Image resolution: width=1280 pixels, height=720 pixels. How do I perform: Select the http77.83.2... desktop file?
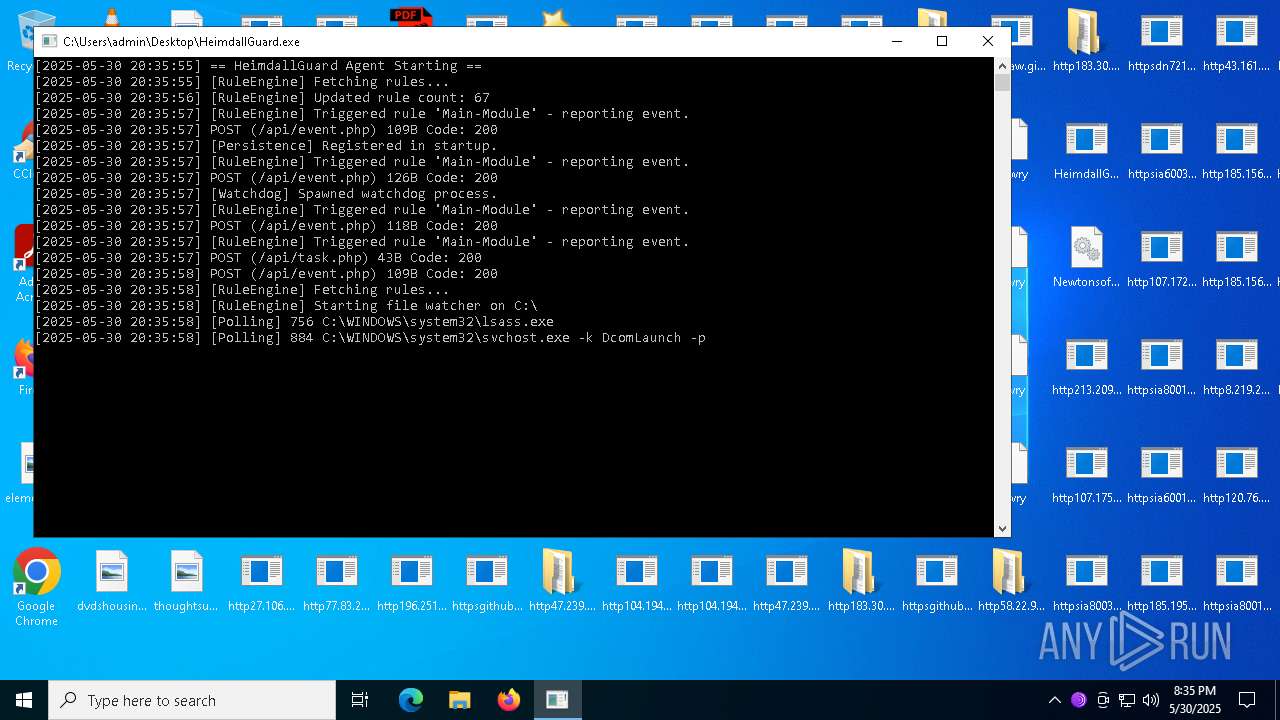click(336, 582)
